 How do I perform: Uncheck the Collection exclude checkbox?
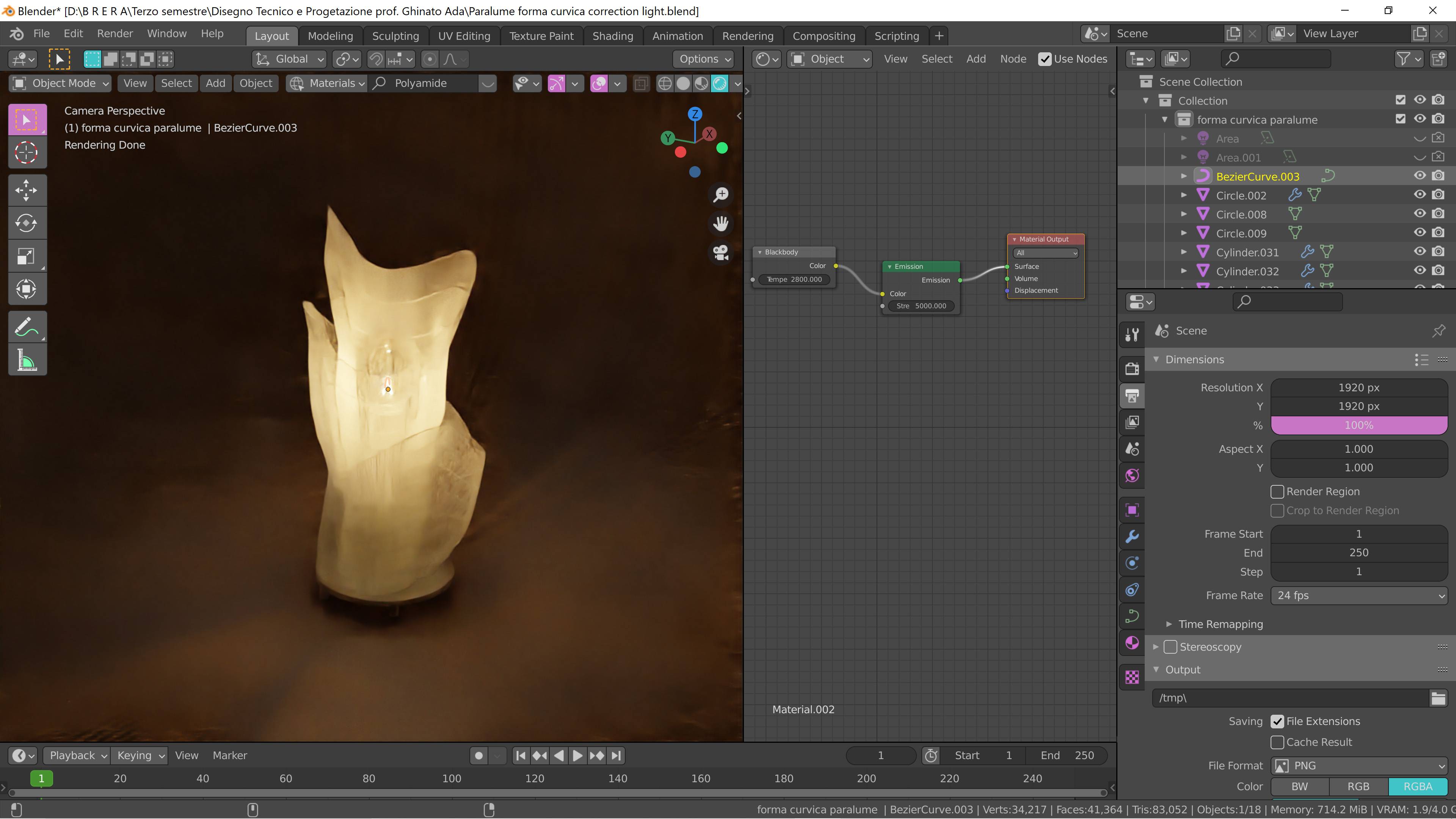(x=1400, y=100)
